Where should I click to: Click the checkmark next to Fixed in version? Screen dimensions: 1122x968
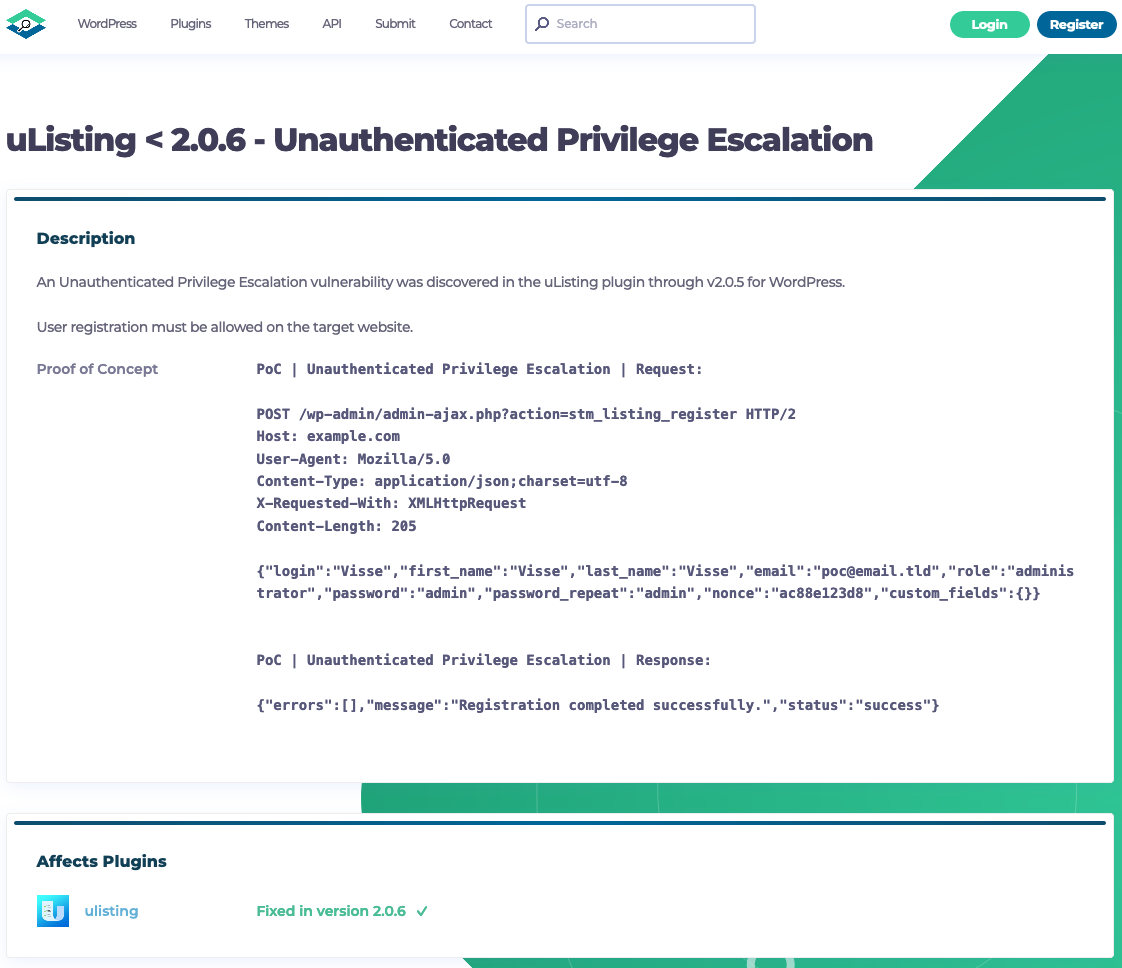pos(422,911)
